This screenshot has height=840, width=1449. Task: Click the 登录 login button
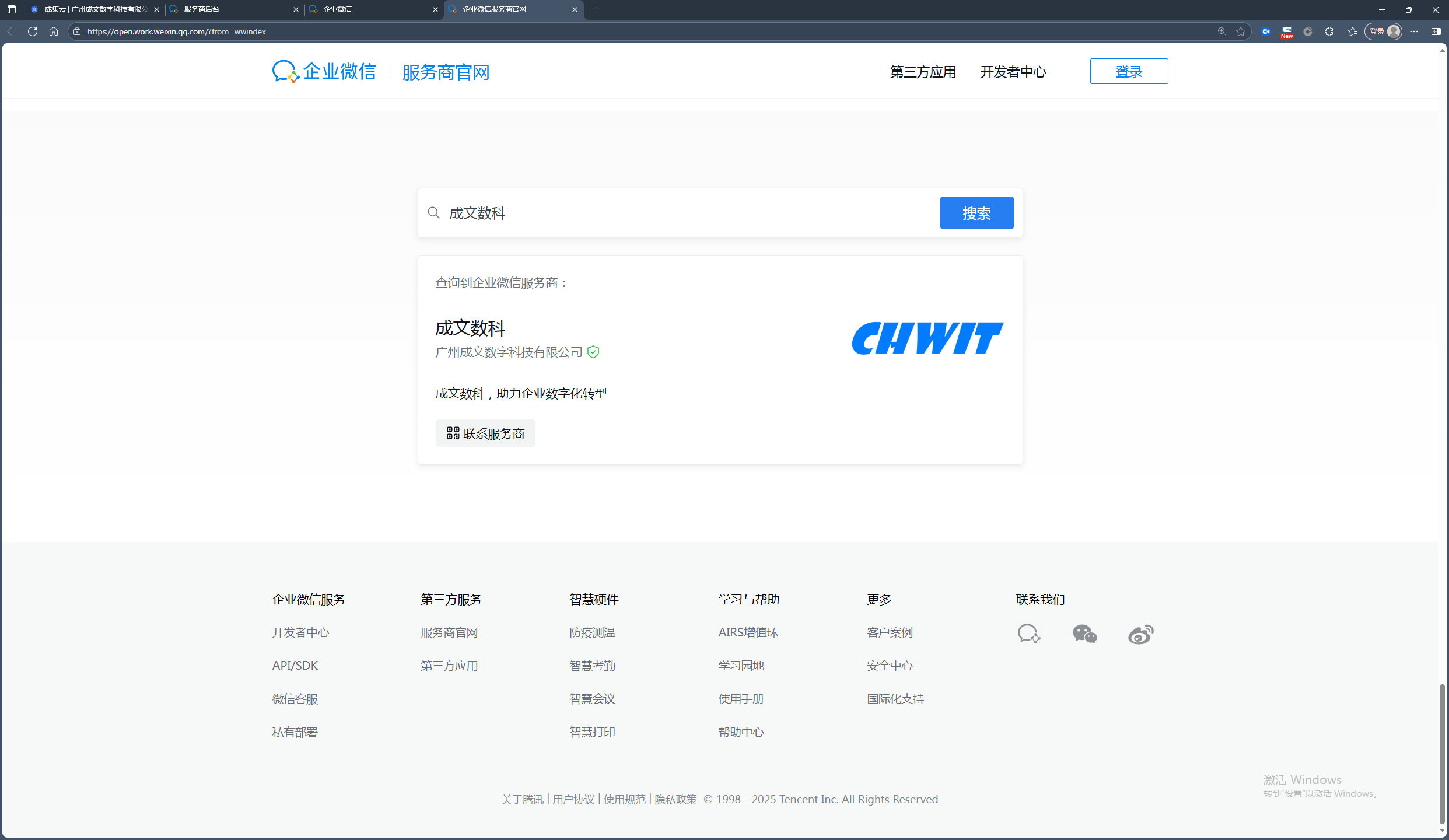pos(1129,71)
